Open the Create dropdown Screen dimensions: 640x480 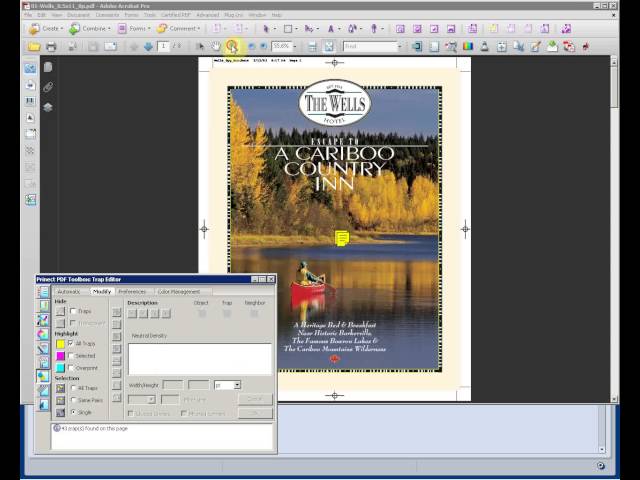(46, 29)
